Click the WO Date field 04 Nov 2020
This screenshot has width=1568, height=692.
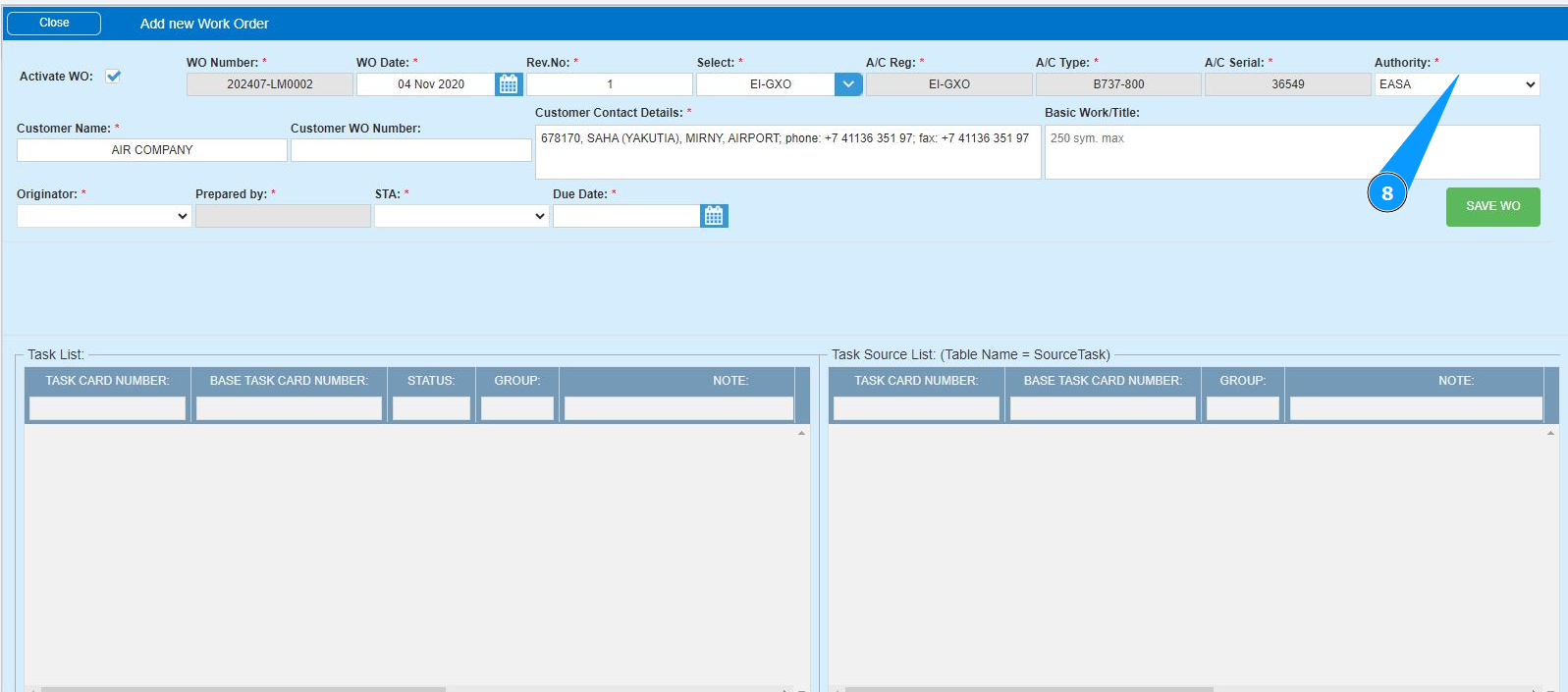pos(426,84)
